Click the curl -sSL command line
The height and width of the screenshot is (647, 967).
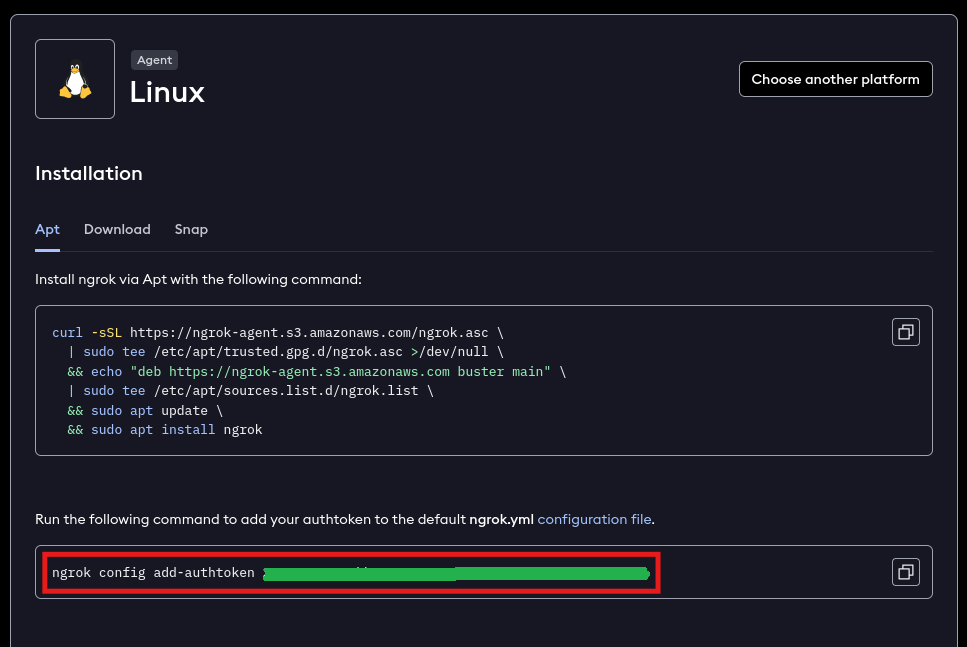click(x=278, y=332)
